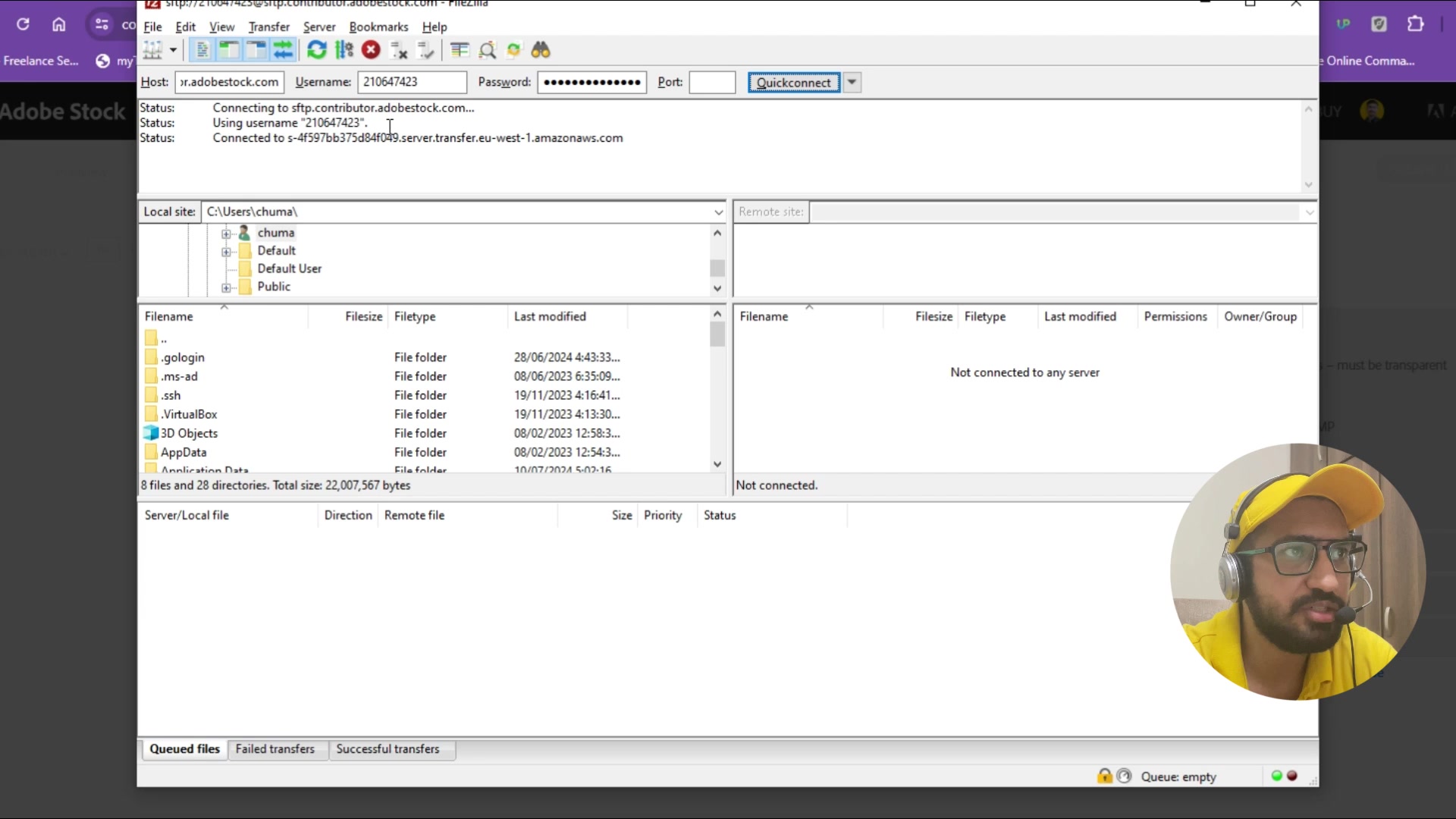This screenshot has width=1456, height=819.
Task: Toggle directory comparison
Action: click(x=488, y=50)
